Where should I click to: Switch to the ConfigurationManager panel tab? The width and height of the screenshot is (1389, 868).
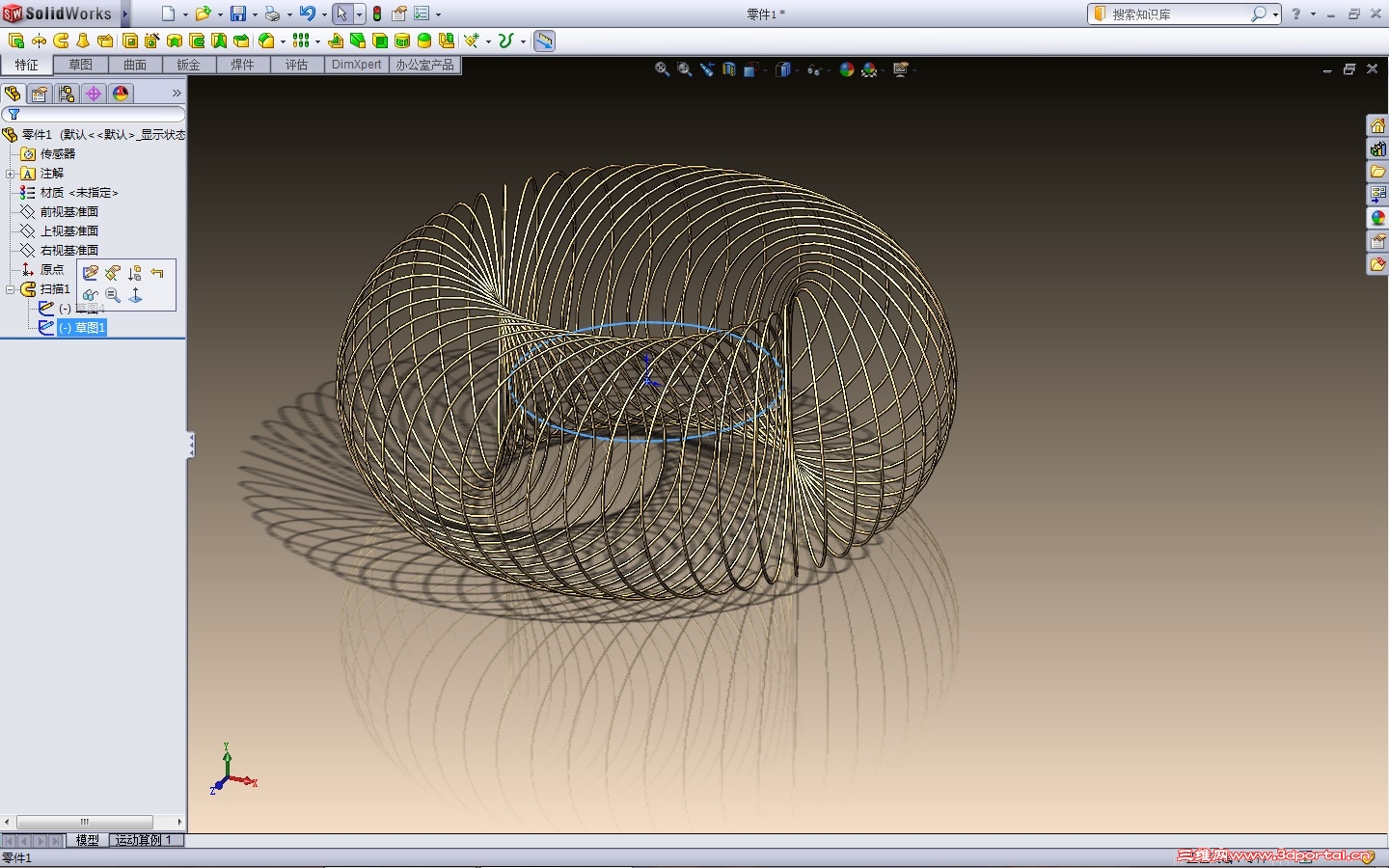tap(66, 94)
